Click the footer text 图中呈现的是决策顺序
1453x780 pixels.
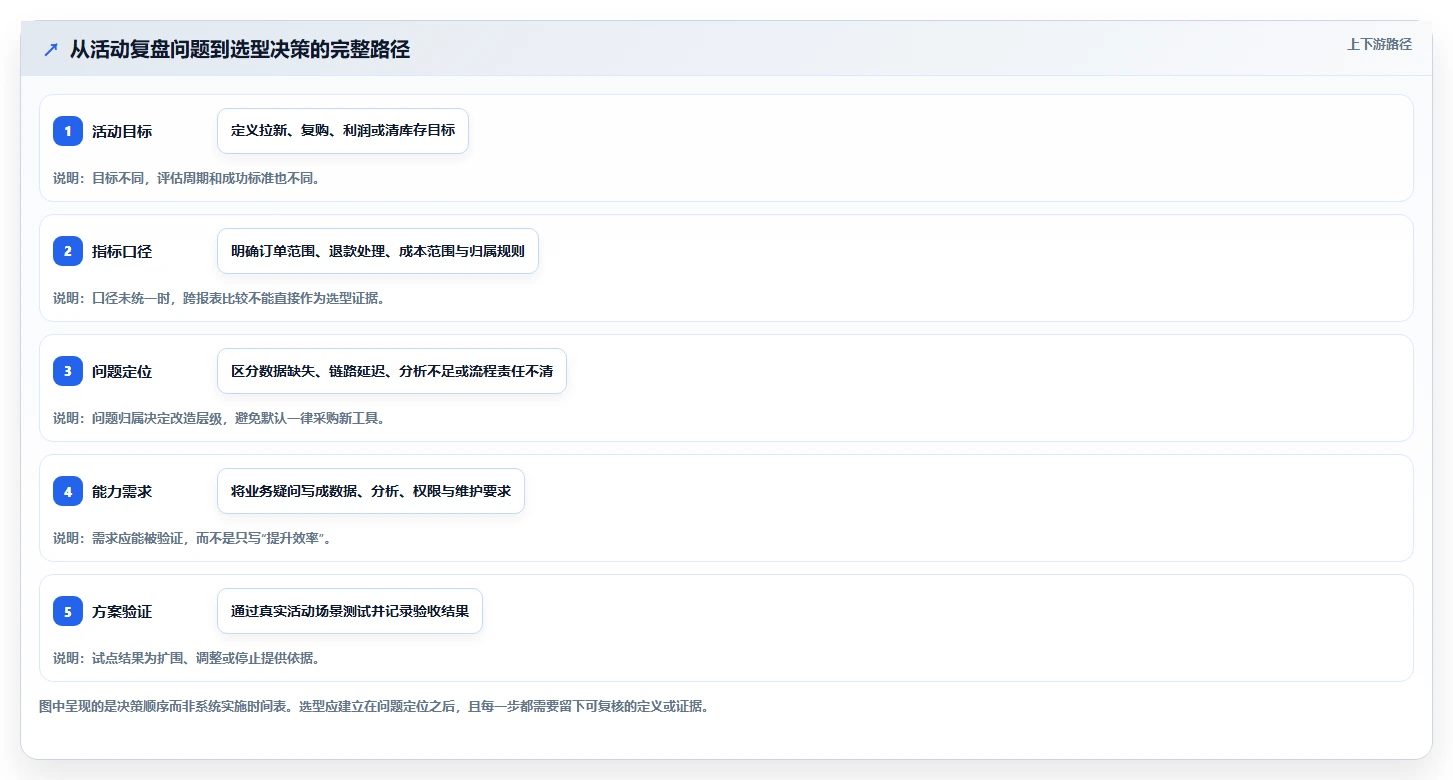click(x=374, y=706)
